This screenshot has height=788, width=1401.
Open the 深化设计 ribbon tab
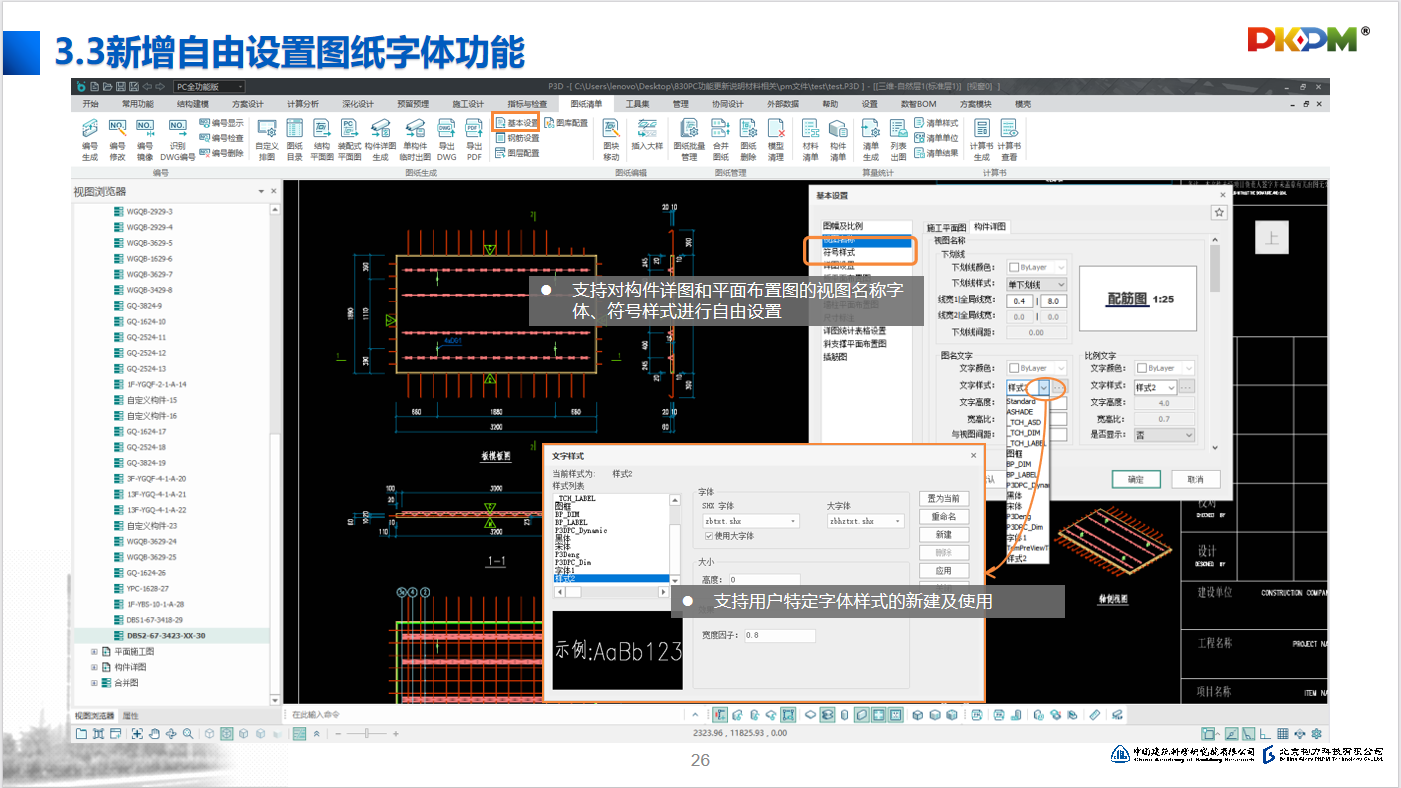[357, 104]
